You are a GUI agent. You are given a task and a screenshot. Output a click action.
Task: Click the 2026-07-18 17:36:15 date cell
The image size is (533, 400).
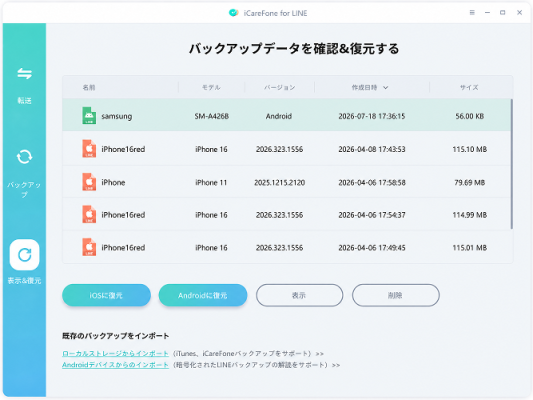(372, 116)
